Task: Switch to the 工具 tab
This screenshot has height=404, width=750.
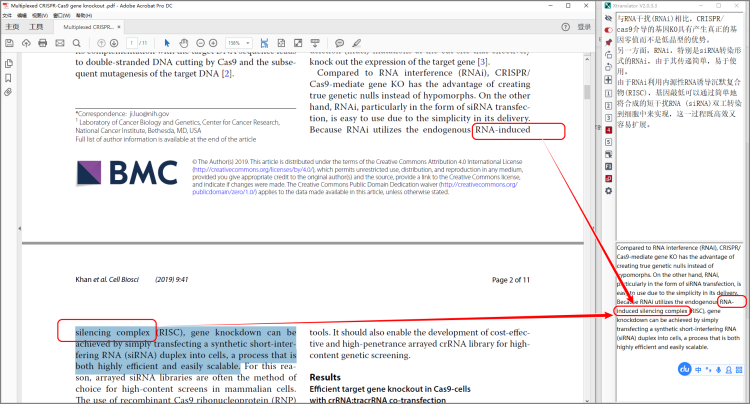Action: [36, 27]
